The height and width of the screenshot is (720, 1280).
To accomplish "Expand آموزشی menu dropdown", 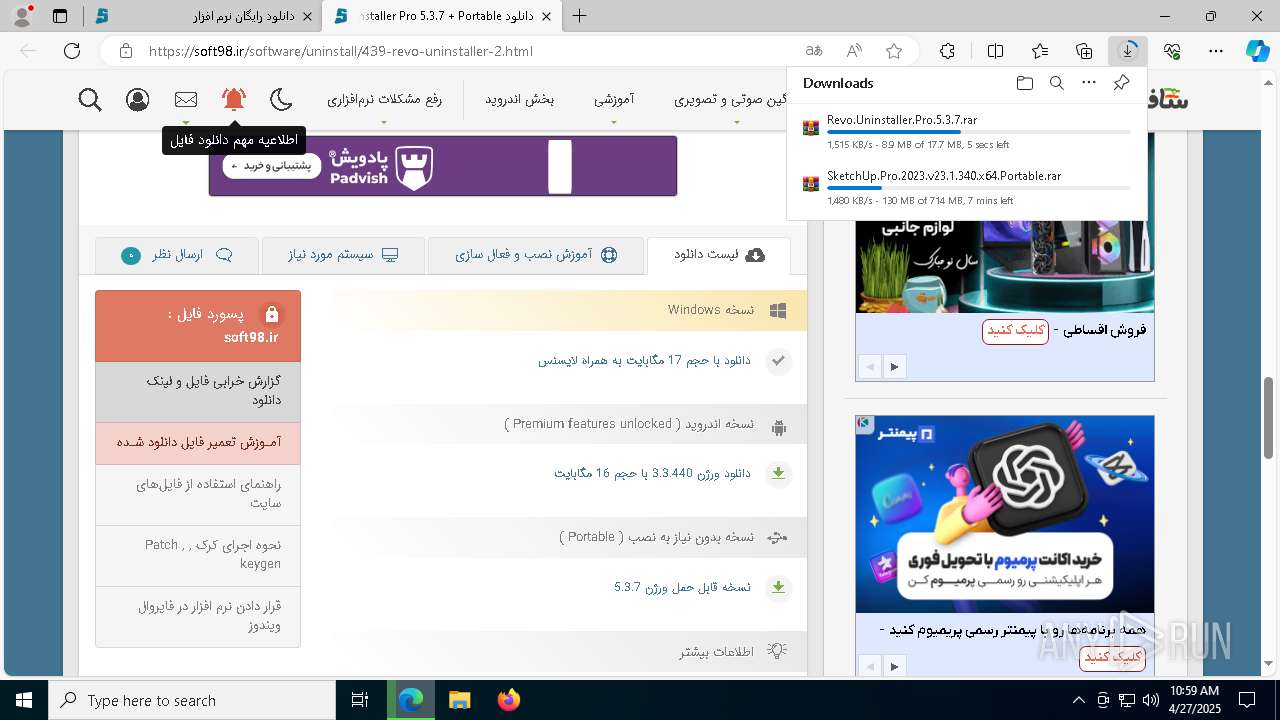I will pos(614,99).
